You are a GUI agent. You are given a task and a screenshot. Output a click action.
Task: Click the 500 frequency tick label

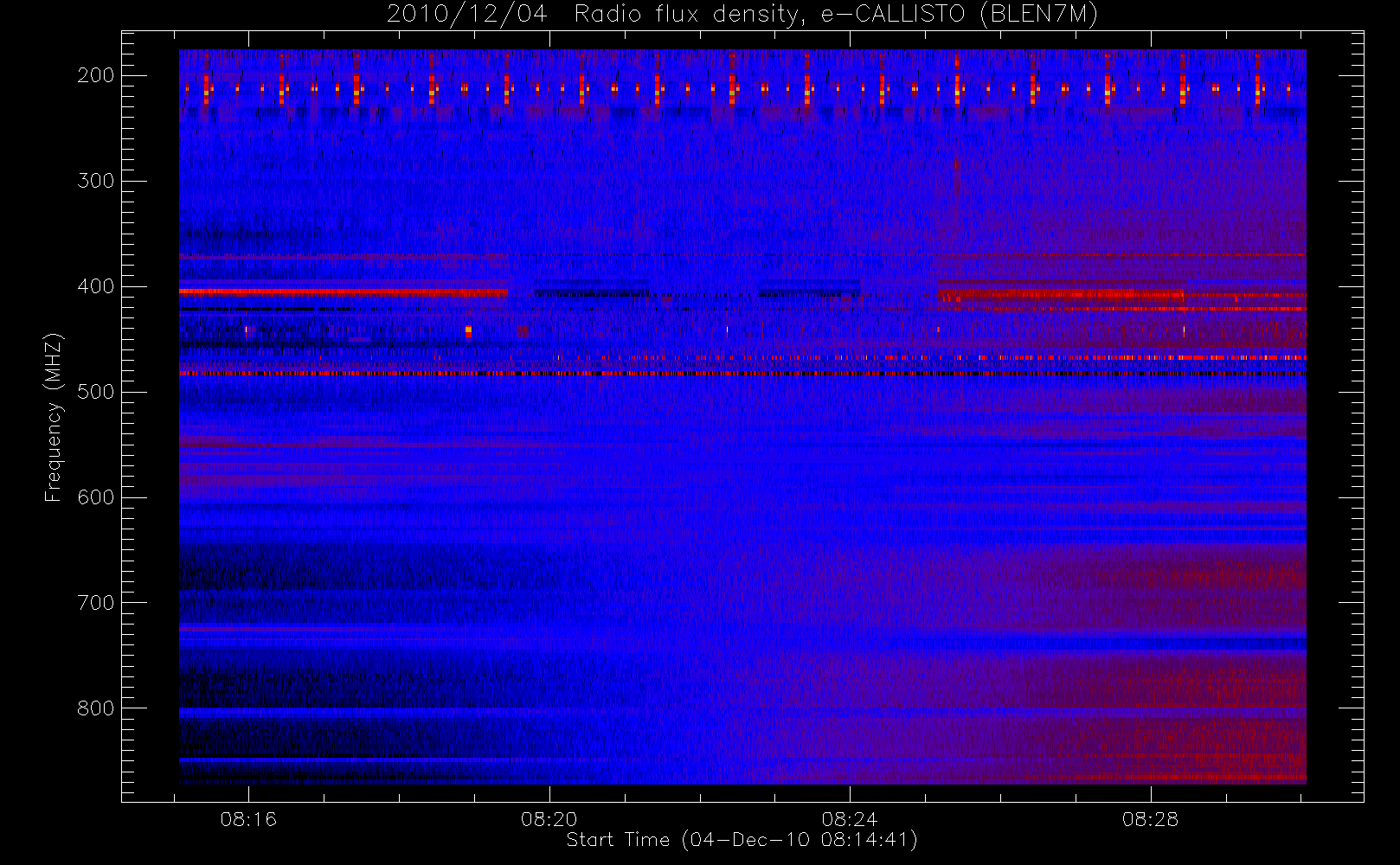tap(95, 392)
